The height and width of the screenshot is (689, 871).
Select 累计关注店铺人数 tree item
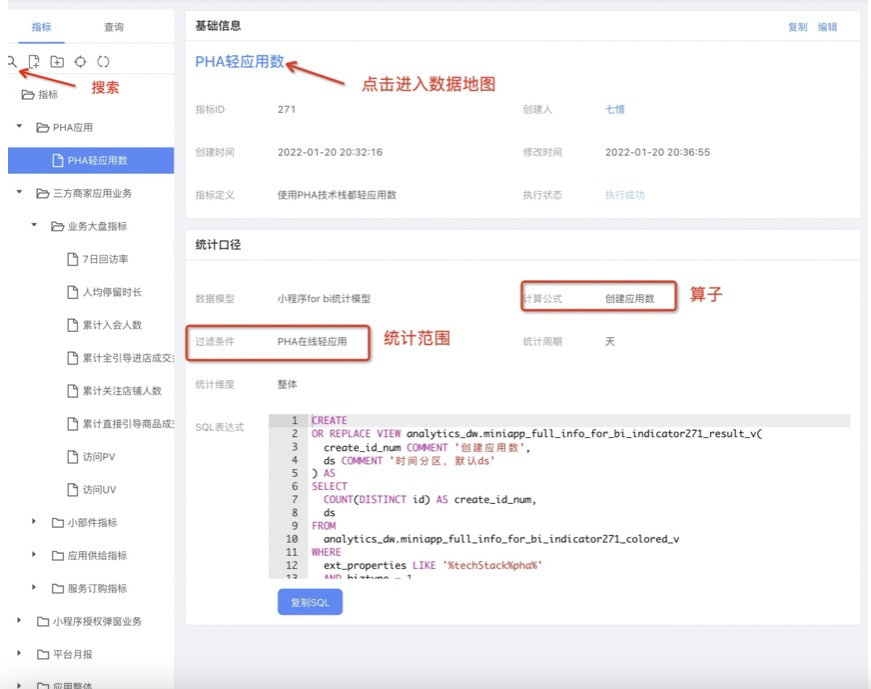point(122,391)
